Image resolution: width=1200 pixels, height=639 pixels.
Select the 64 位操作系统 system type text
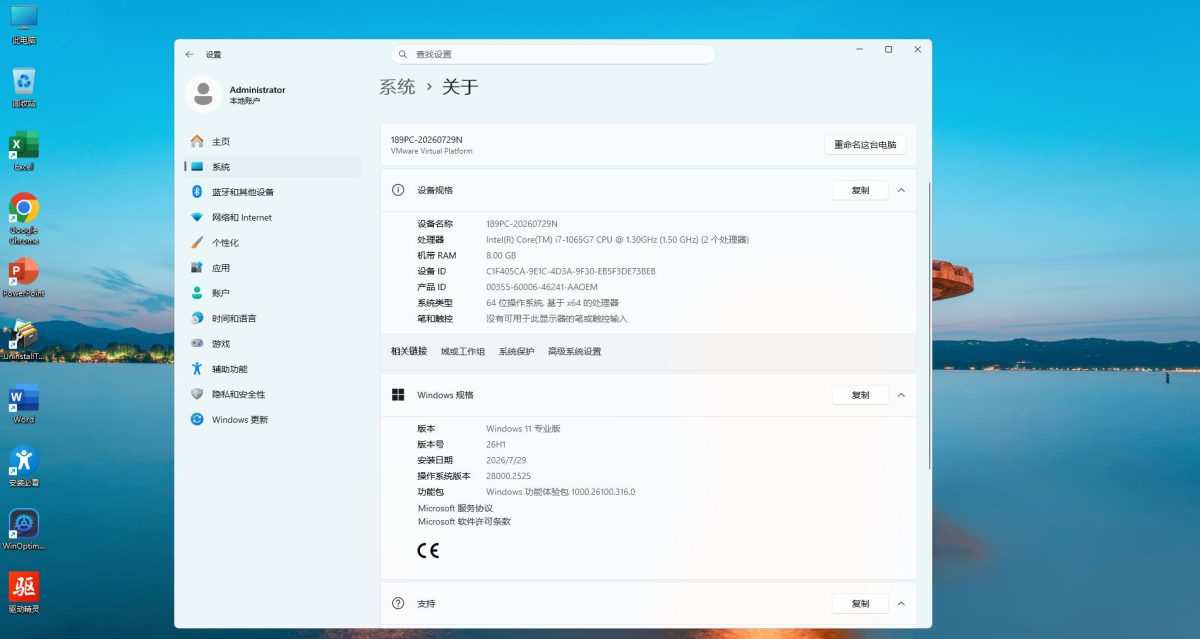point(552,303)
